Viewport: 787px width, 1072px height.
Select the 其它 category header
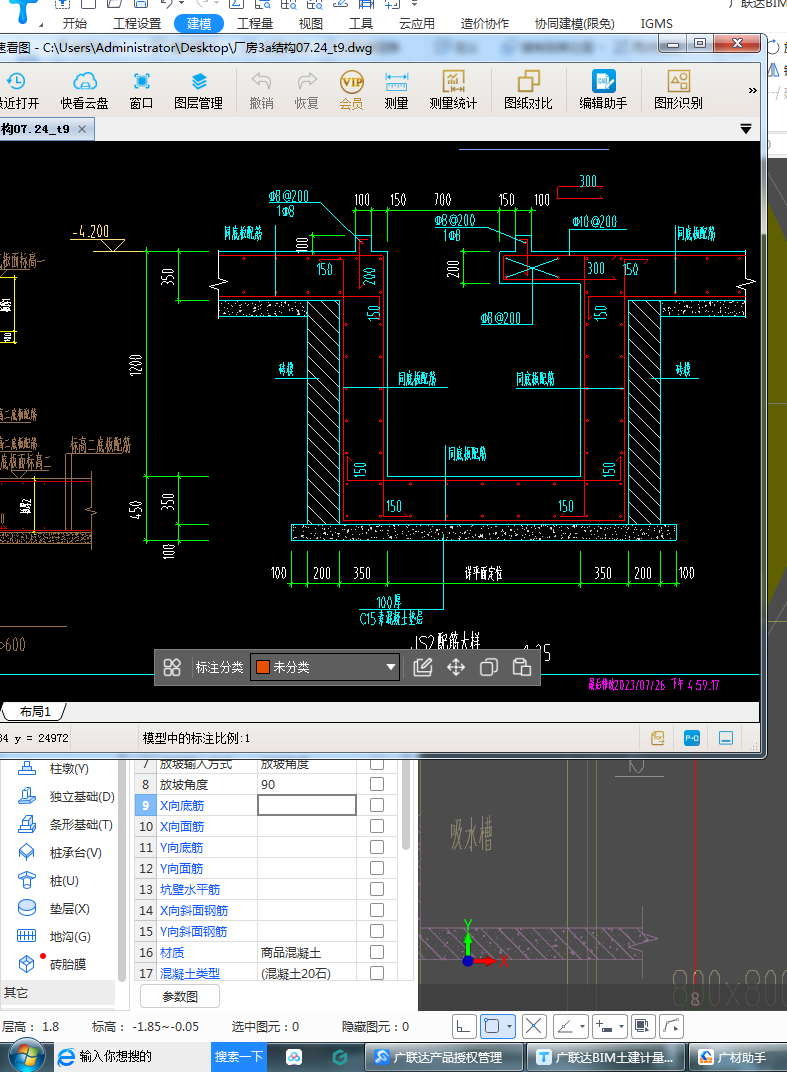click(x=57, y=993)
